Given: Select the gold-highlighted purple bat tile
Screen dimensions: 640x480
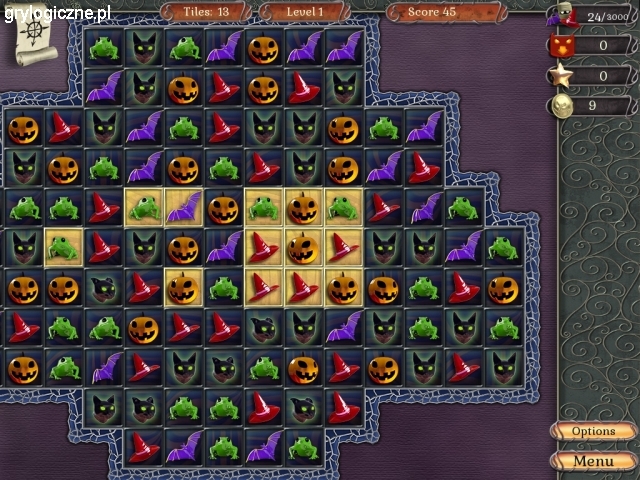Looking at the screenshot, I should click(x=183, y=207).
